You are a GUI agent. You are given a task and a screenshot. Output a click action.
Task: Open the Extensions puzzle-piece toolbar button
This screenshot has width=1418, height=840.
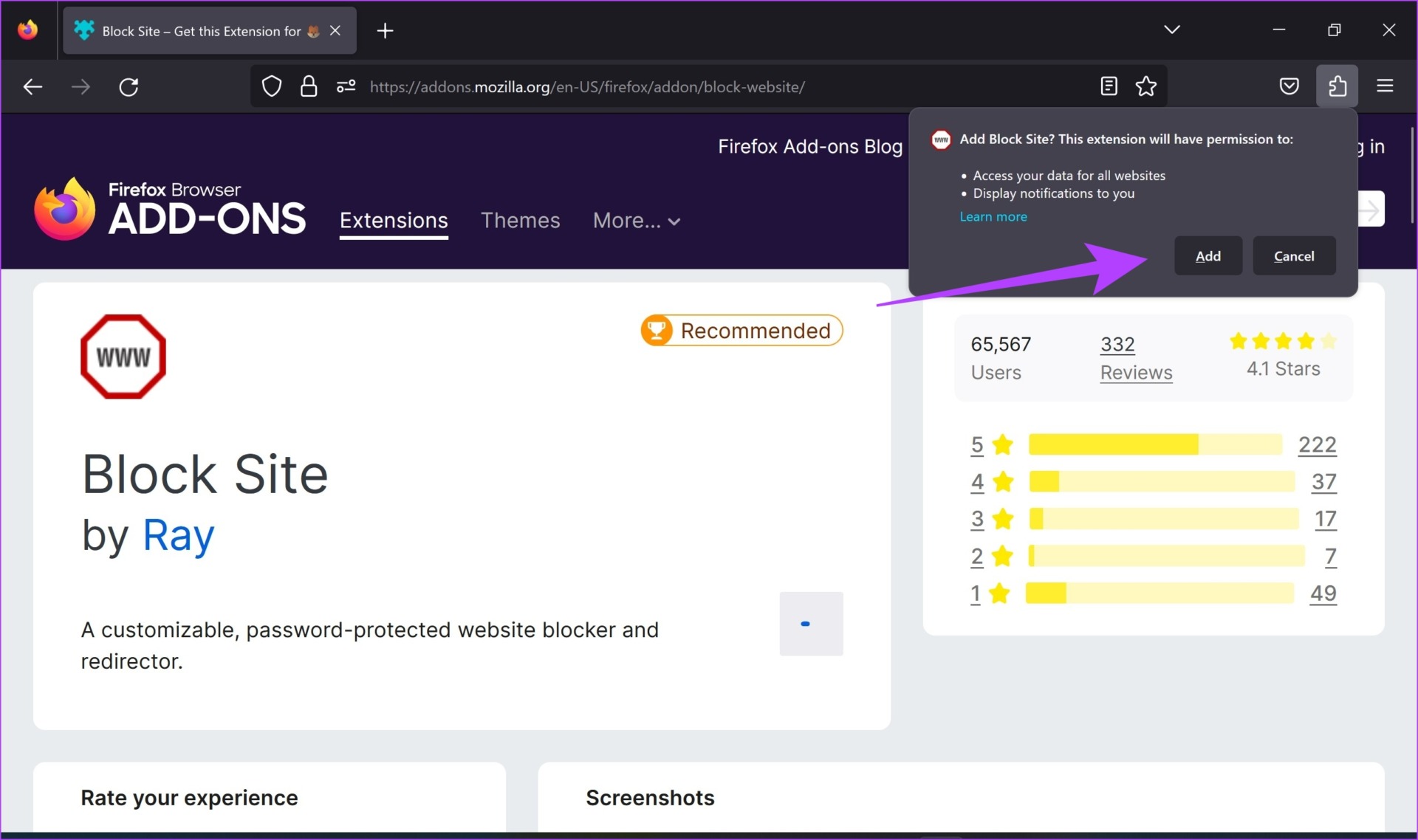(1337, 86)
